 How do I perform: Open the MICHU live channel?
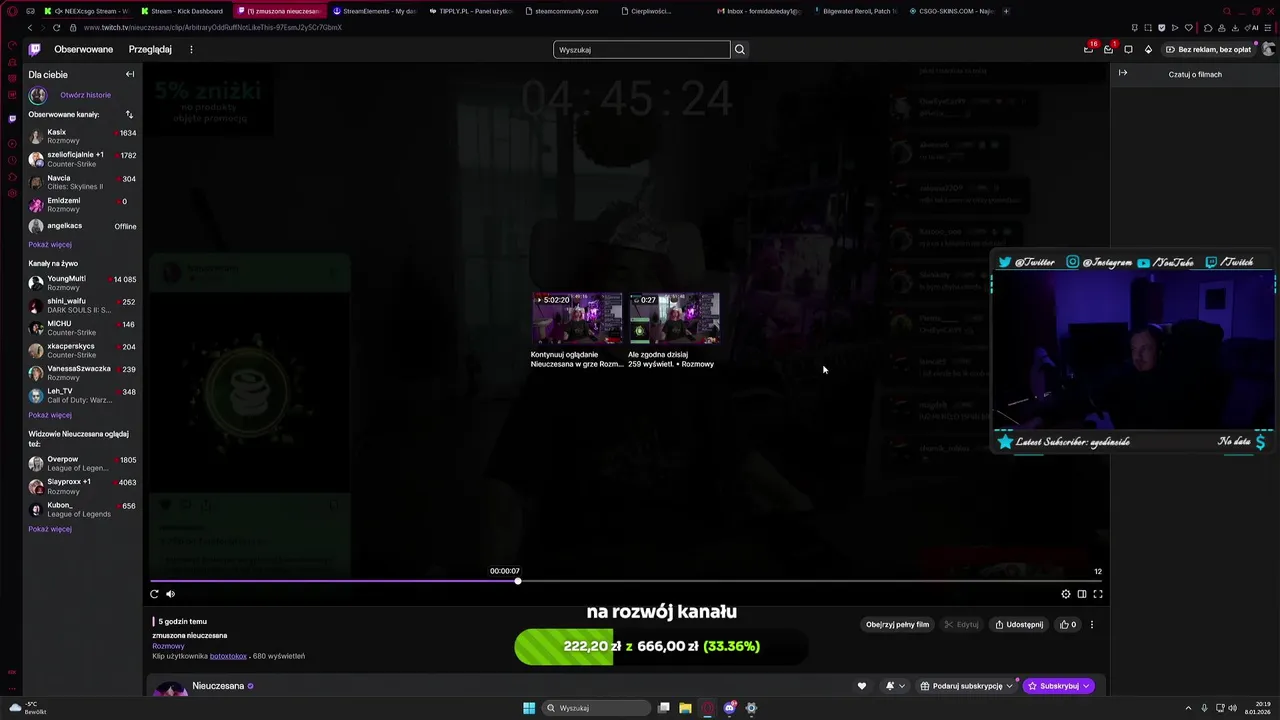(x=82, y=328)
